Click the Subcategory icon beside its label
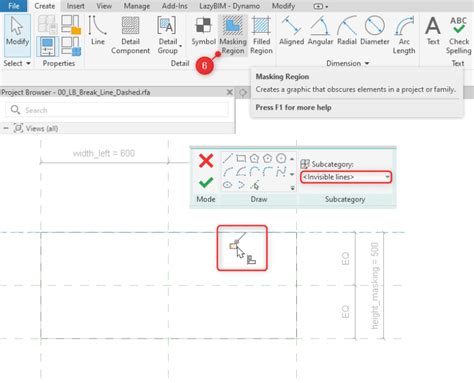 pyautogui.click(x=305, y=164)
